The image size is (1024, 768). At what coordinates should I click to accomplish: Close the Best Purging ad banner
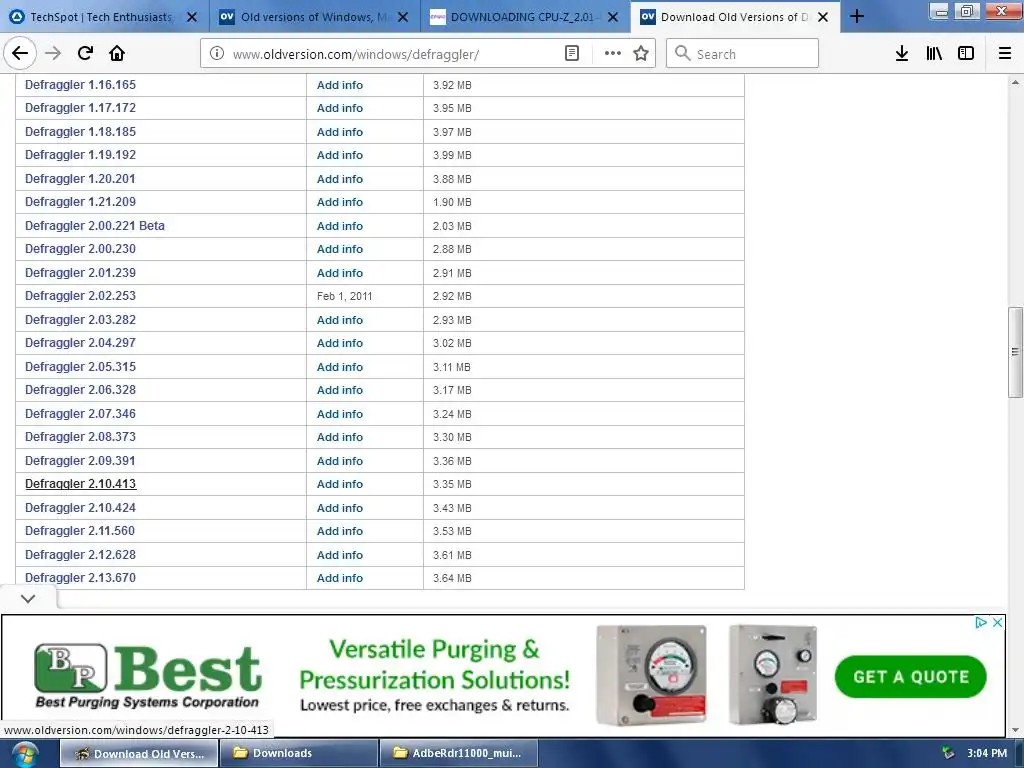(x=997, y=622)
